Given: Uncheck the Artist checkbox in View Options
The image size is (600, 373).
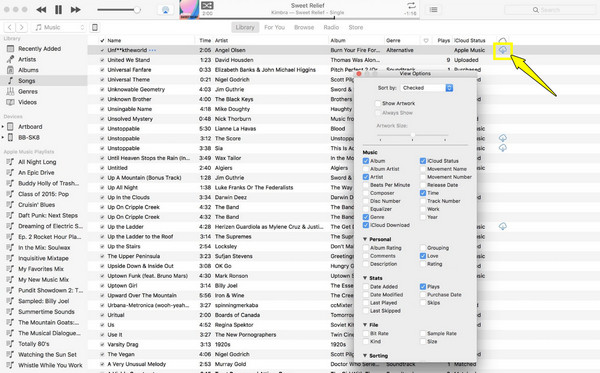Looking at the screenshot, I should tap(366, 177).
